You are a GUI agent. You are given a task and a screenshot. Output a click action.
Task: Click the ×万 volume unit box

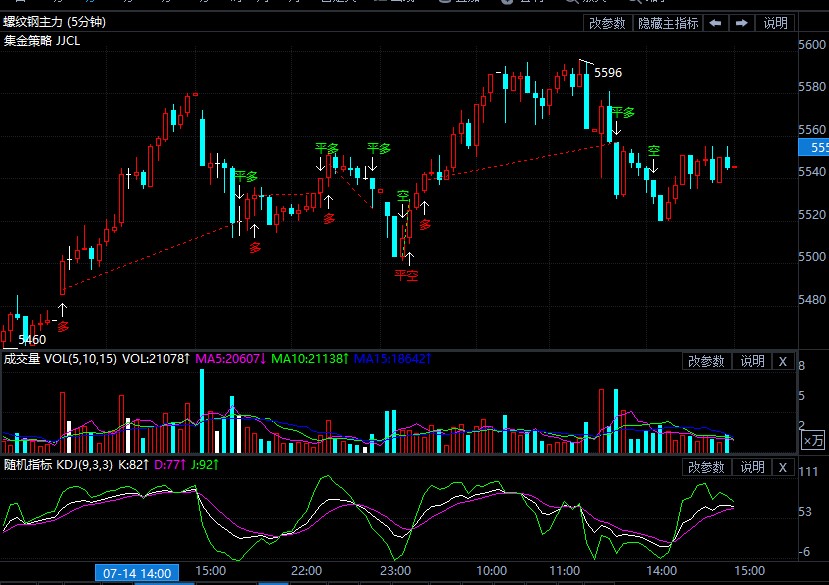[x=814, y=440]
